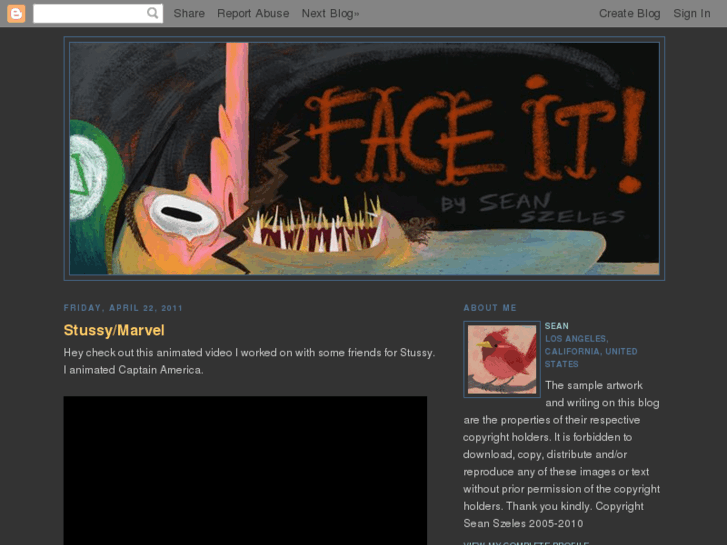This screenshot has height=545, width=727.
Task: Open the Share link in navbar
Action: coord(189,13)
